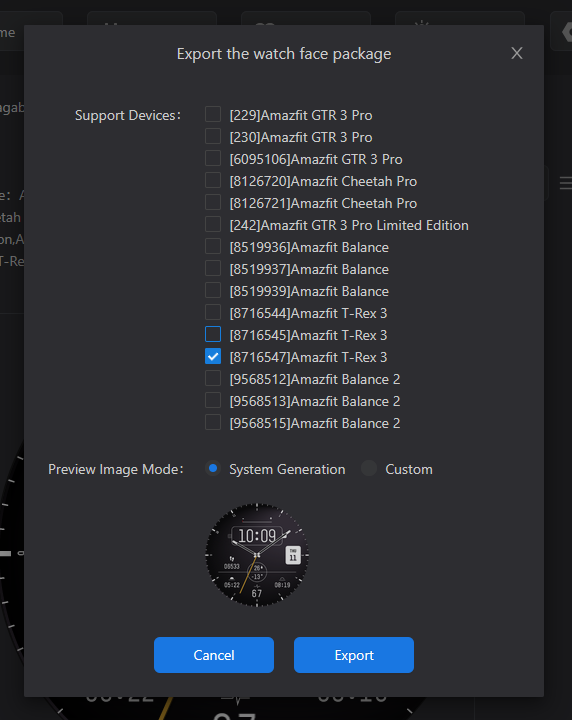Enable [9568515]Amazfit Balance 2 device

point(213,422)
